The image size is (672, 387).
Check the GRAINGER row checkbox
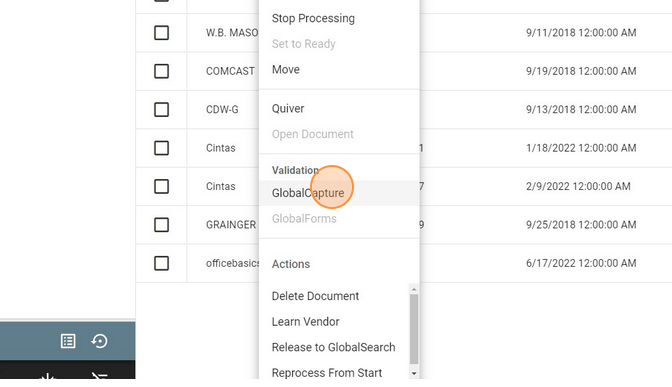coord(162,225)
